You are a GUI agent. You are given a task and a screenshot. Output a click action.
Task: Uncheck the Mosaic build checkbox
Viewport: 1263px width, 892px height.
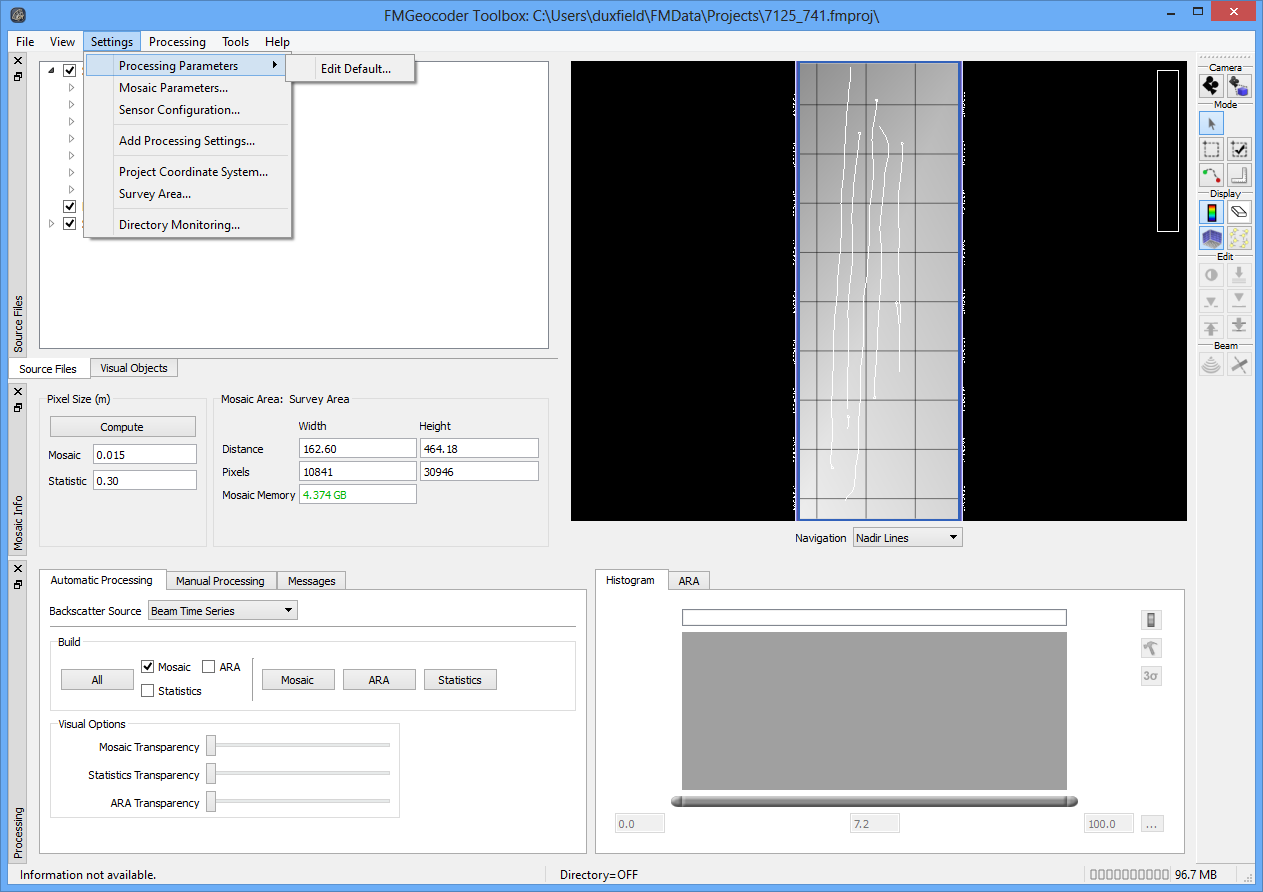pyautogui.click(x=148, y=667)
